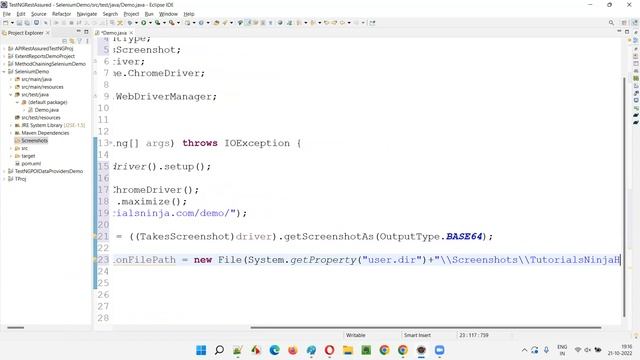Open the Window menu

(168, 14)
